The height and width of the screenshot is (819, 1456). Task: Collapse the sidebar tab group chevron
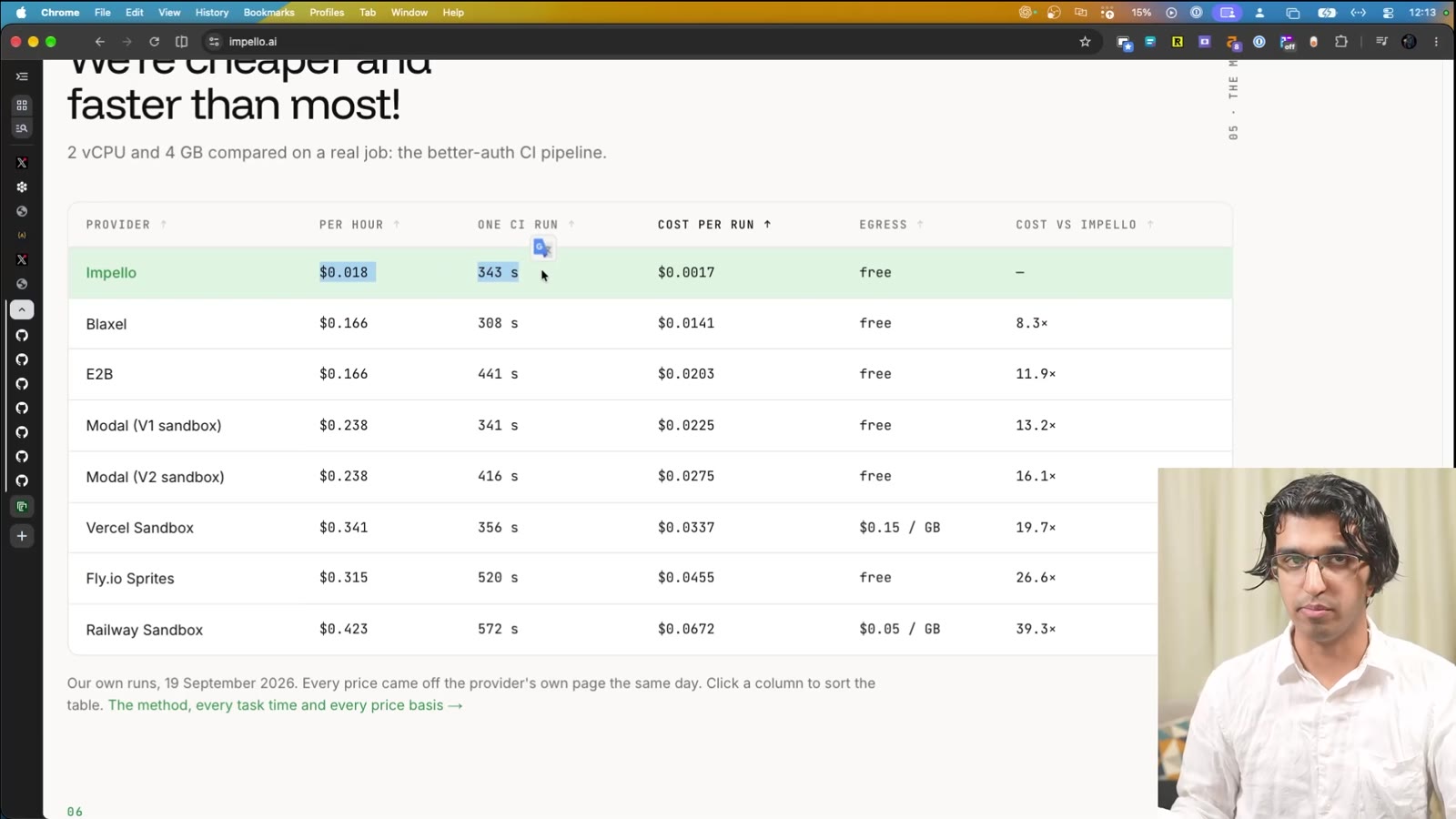coord(22,310)
